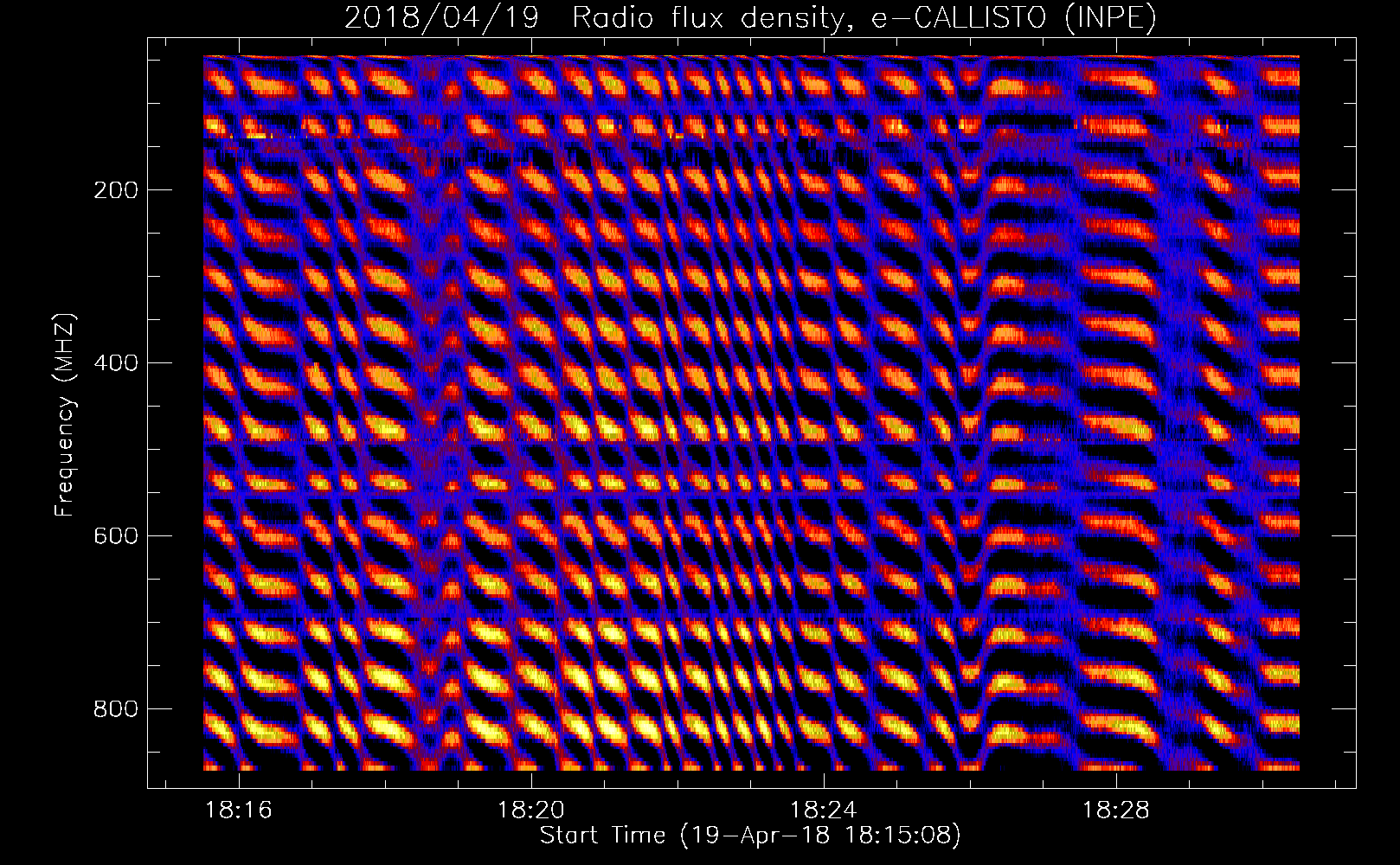Click the 600 frequency tick label

click(x=116, y=535)
